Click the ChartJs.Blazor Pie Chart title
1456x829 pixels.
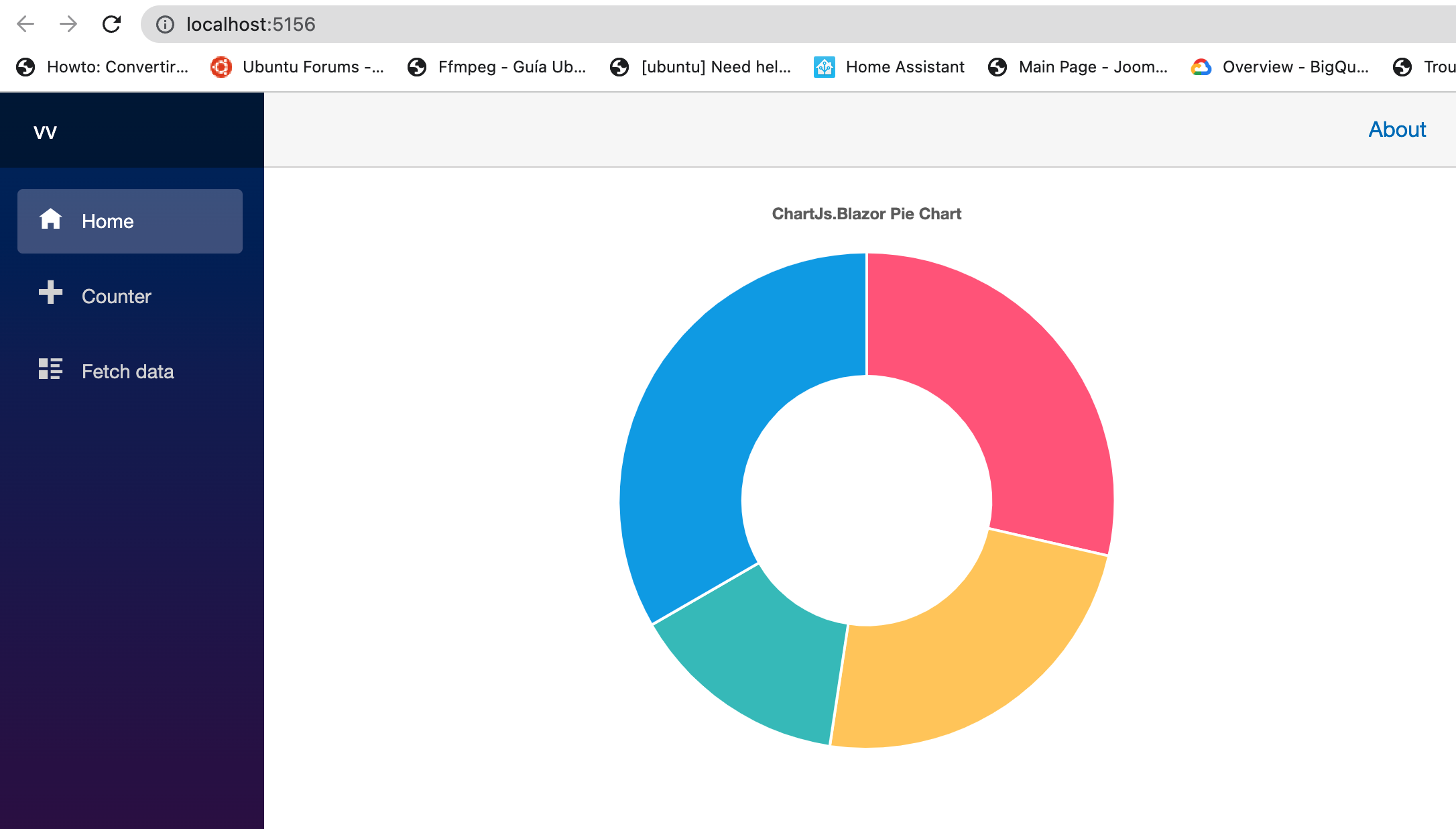[x=866, y=214]
